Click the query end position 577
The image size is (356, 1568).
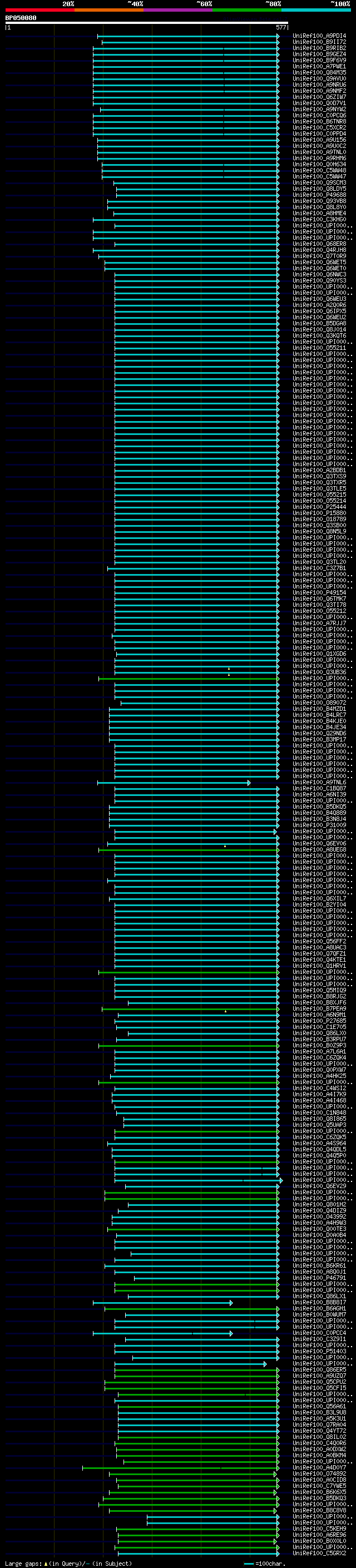pyautogui.click(x=281, y=27)
